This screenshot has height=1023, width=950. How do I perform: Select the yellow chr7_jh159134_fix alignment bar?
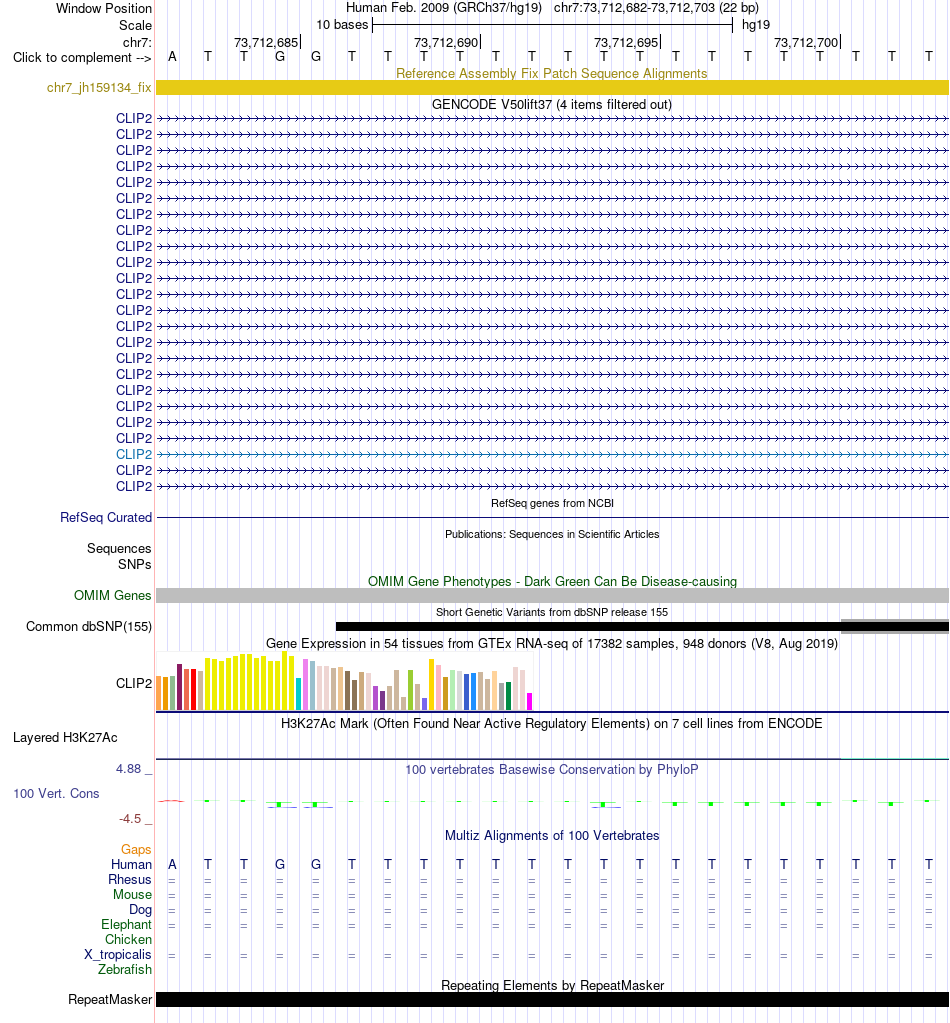pos(552,87)
